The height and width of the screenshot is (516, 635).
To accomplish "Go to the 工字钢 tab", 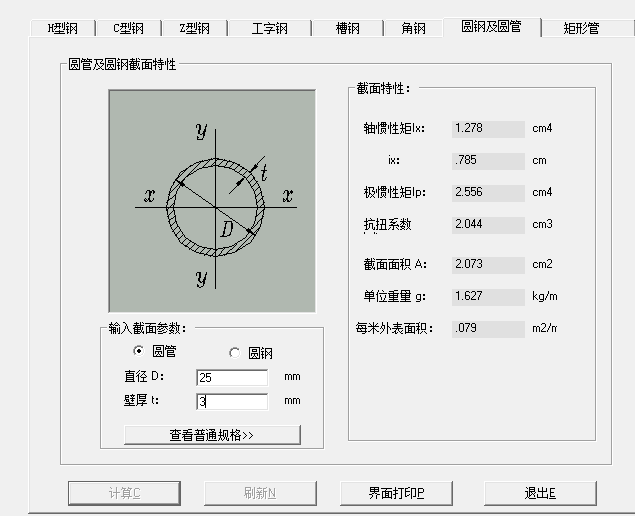I will [x=269, y=28].
